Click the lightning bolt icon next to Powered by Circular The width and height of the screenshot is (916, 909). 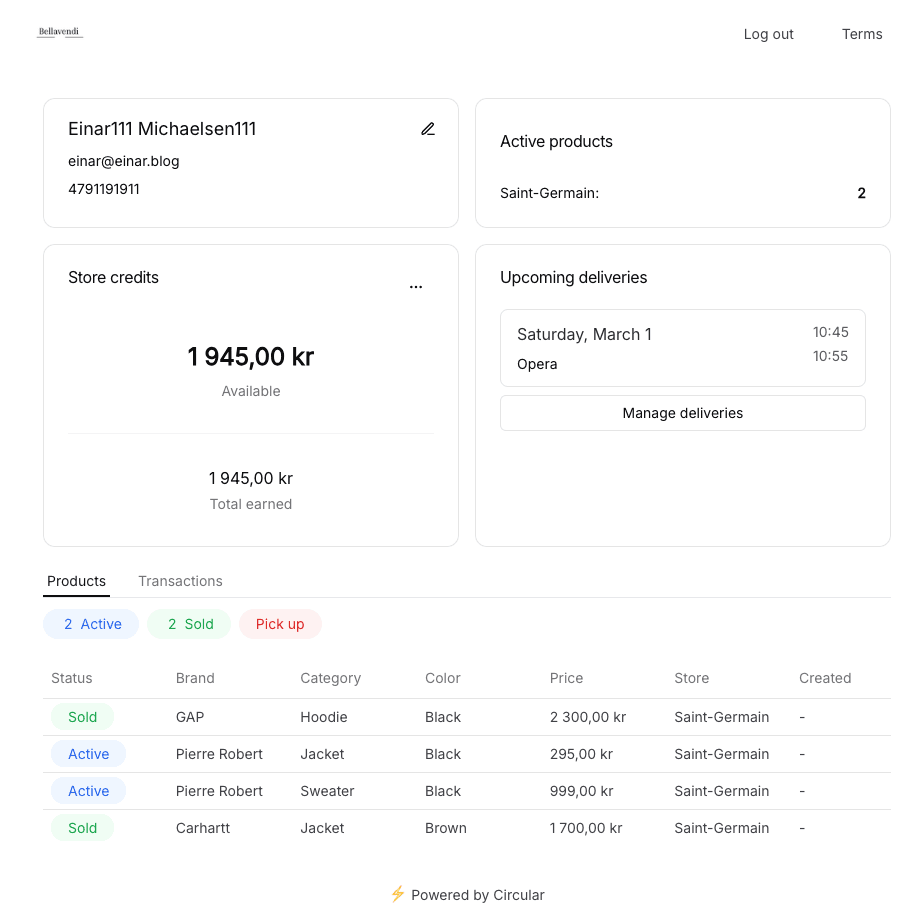click(x=398, y=894)
